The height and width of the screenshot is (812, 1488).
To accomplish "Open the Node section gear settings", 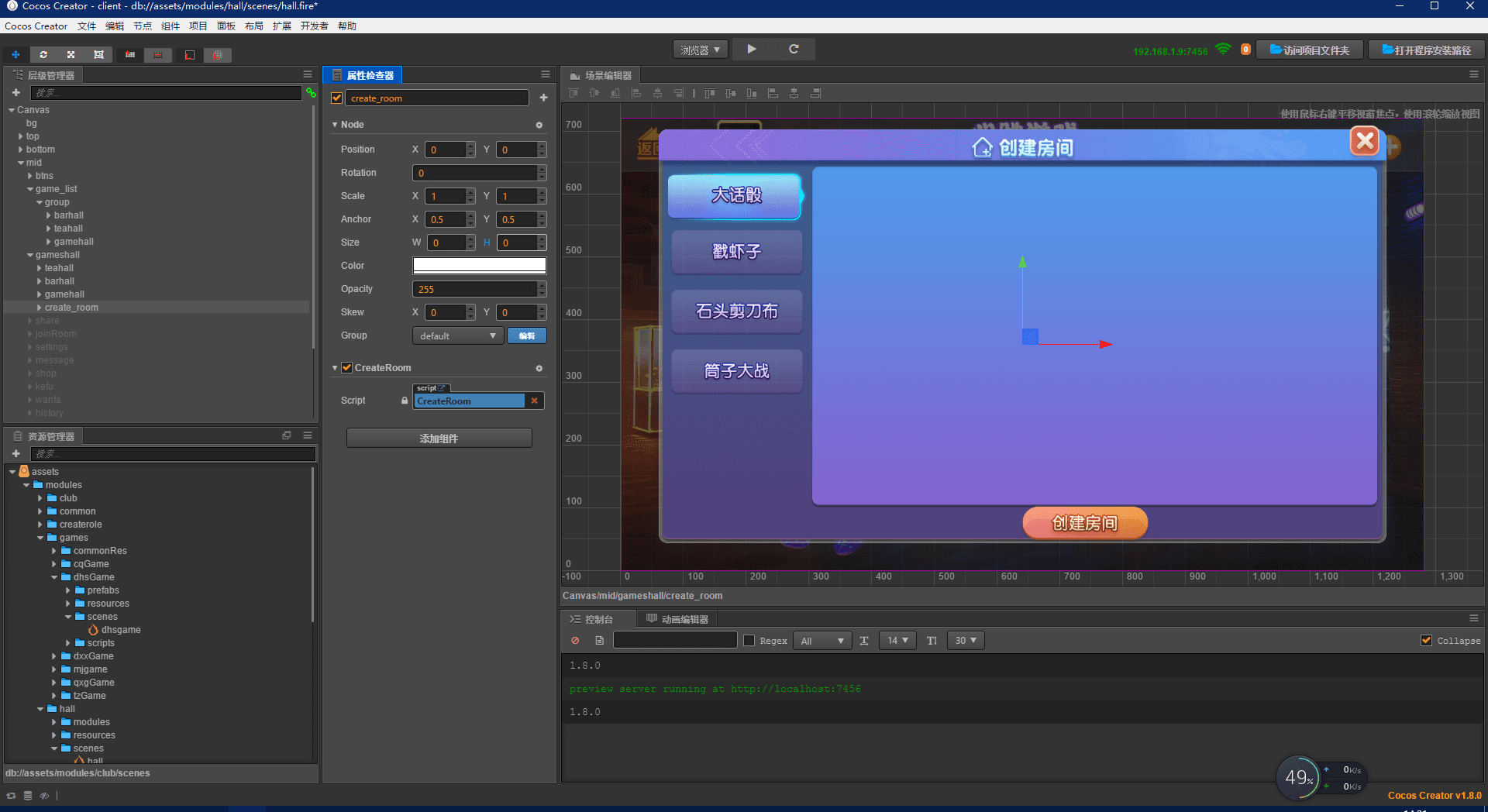I will point(539,125).
